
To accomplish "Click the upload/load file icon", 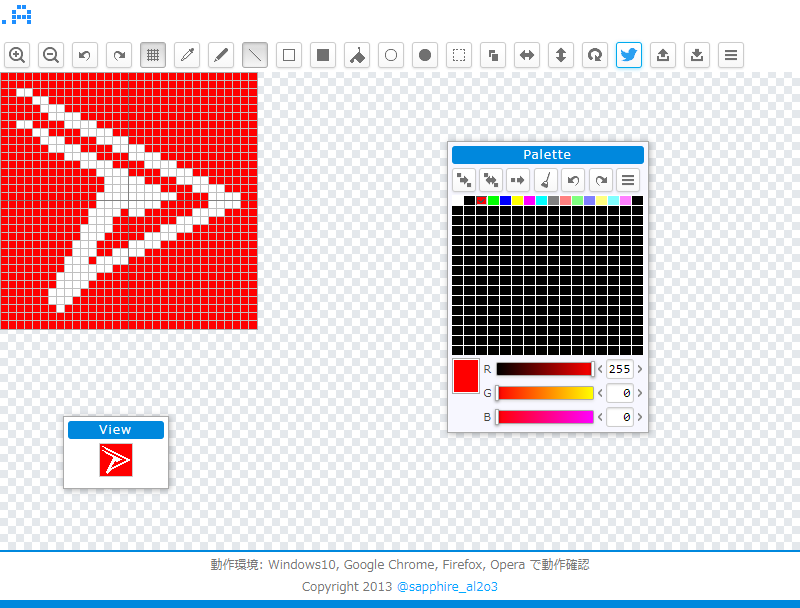I will tap(663, 55).
